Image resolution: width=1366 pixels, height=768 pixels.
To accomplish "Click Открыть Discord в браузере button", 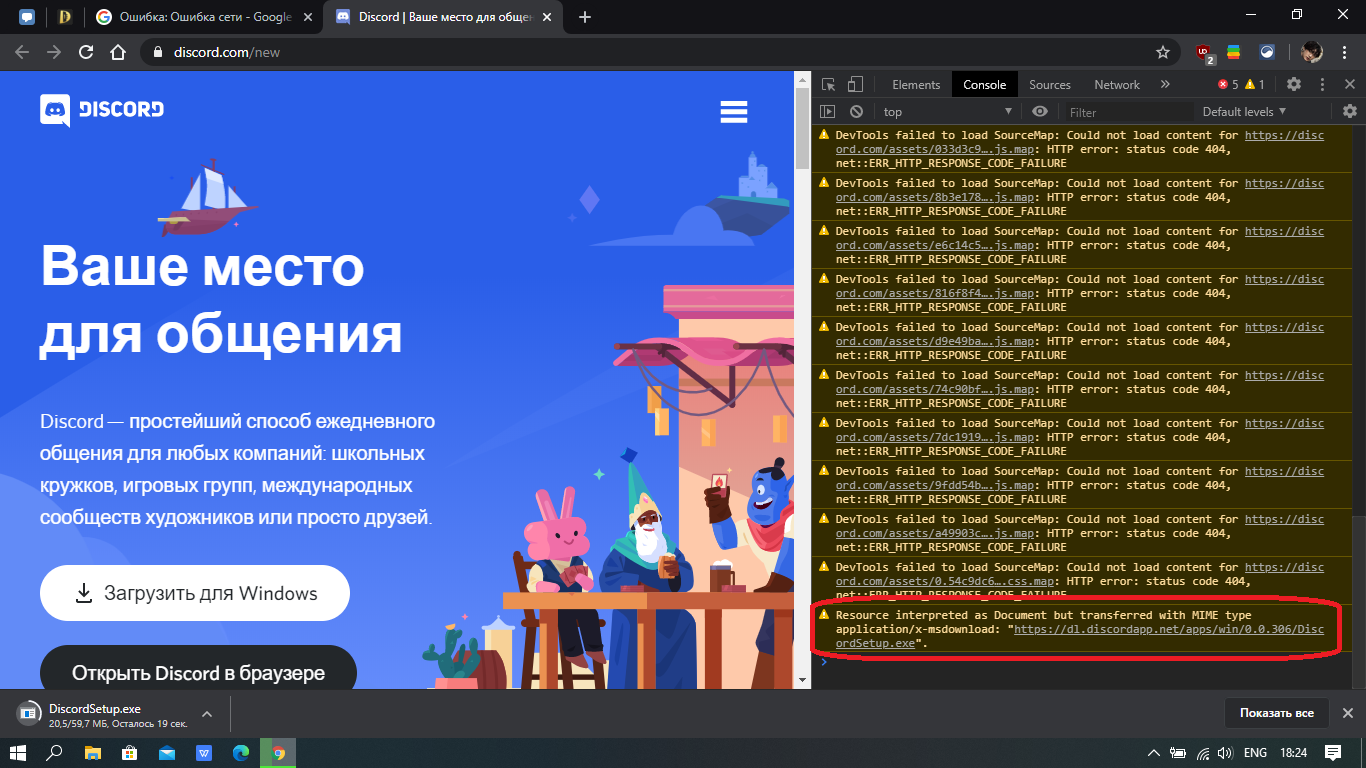I will coord(198,672).
